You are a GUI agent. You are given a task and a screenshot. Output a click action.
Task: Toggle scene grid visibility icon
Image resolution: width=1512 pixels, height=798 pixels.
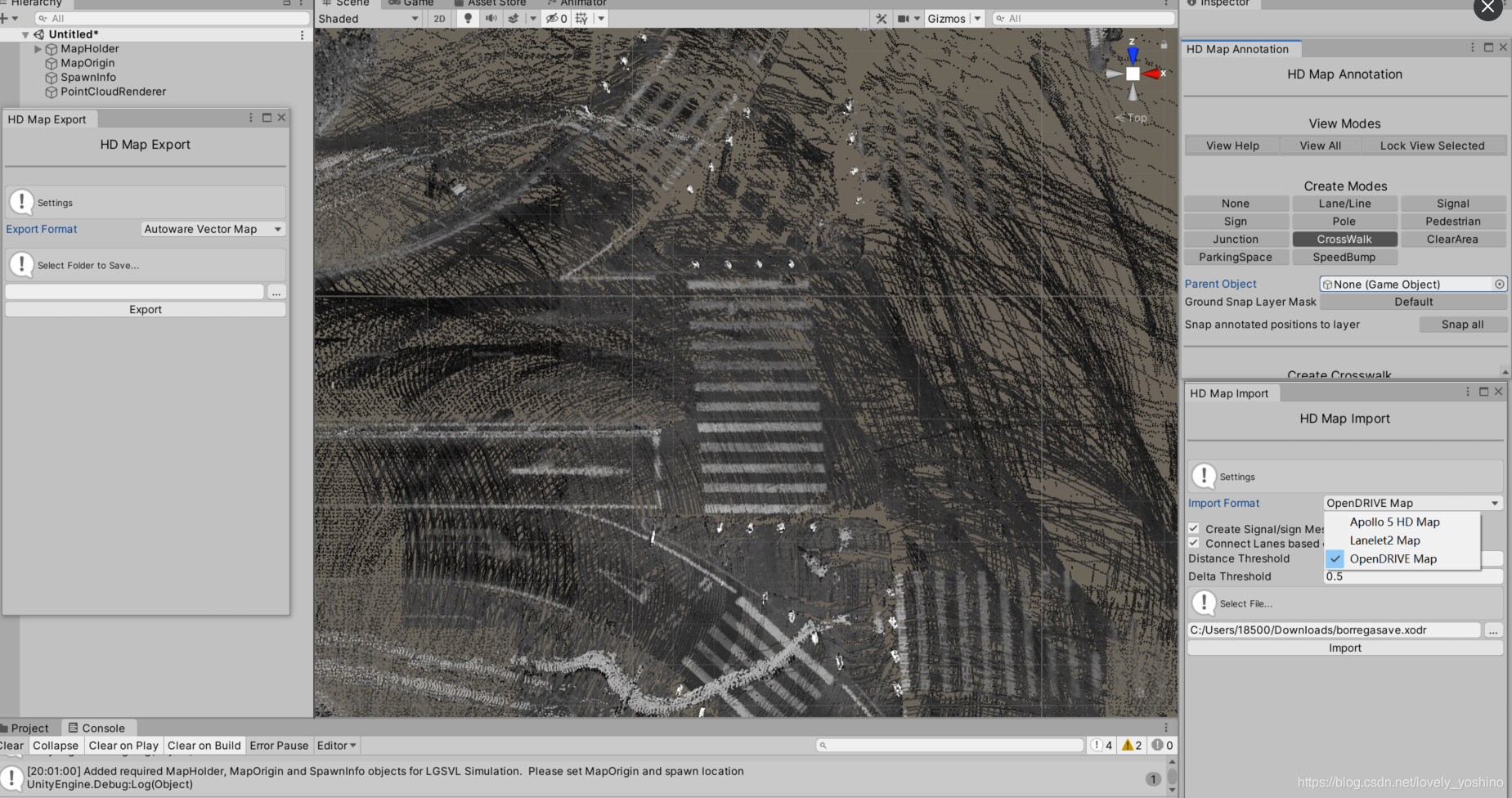[x=581, y=19]
